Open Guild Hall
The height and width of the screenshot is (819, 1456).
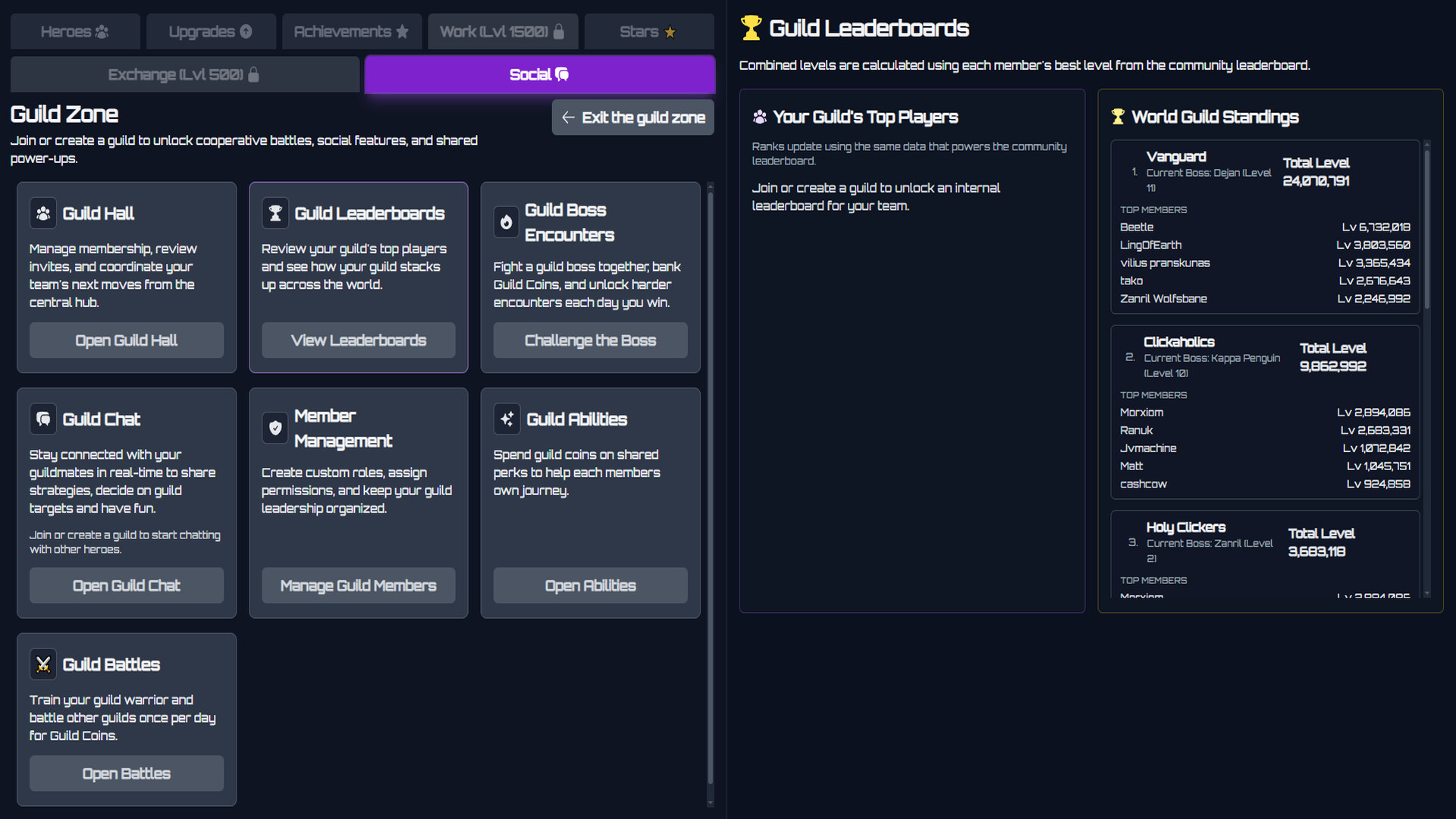pyautogui.click(x=126, y=340)
